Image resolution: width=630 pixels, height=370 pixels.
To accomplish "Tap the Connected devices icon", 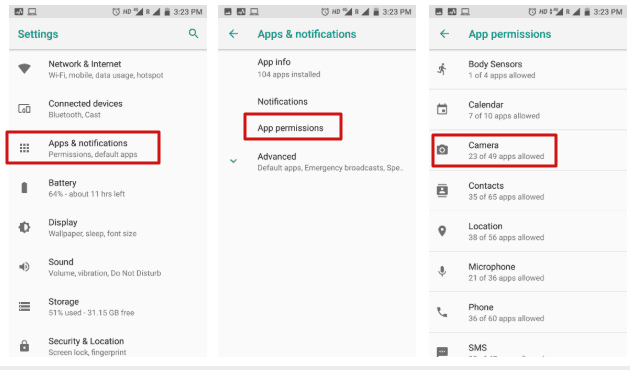I will pos(25,108).
